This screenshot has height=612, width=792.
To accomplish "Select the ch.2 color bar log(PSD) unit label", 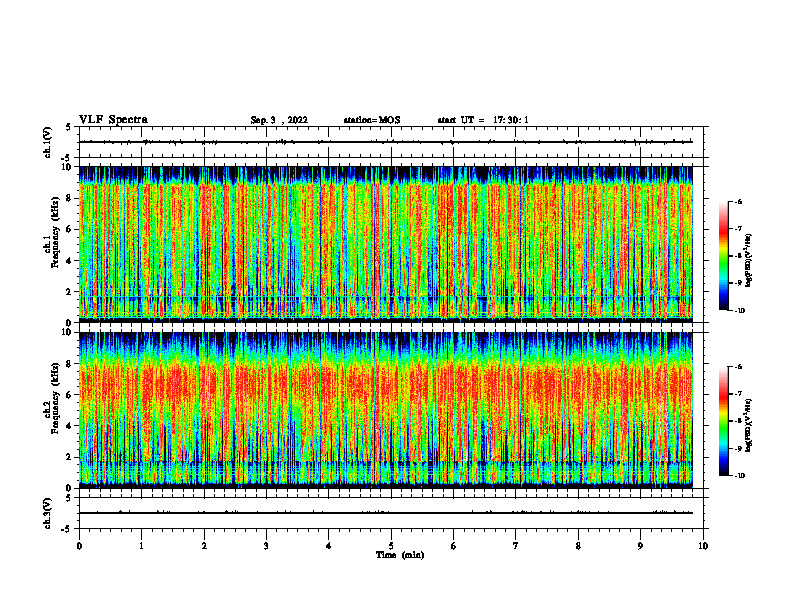I will pos(749,426).
